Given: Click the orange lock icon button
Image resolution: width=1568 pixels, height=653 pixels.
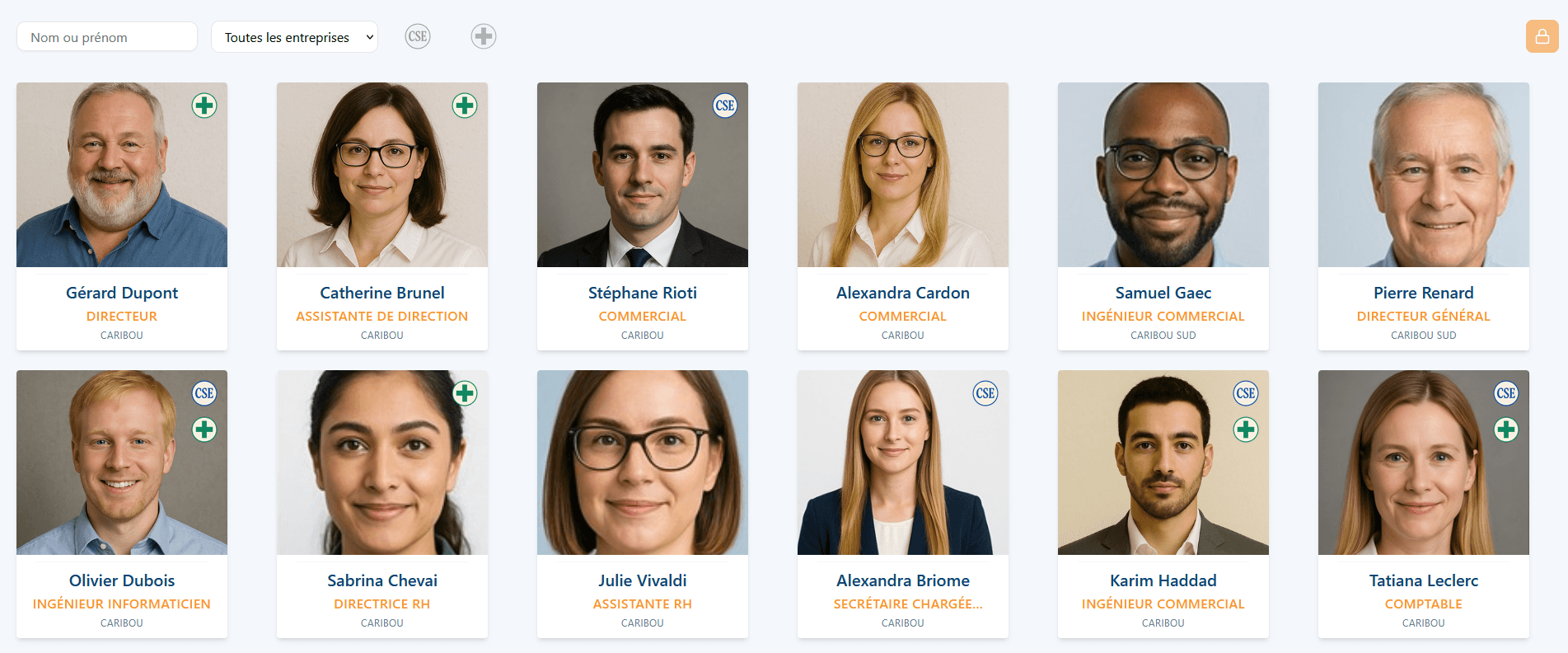Looking at the screenshot, I should [1542, 36].
